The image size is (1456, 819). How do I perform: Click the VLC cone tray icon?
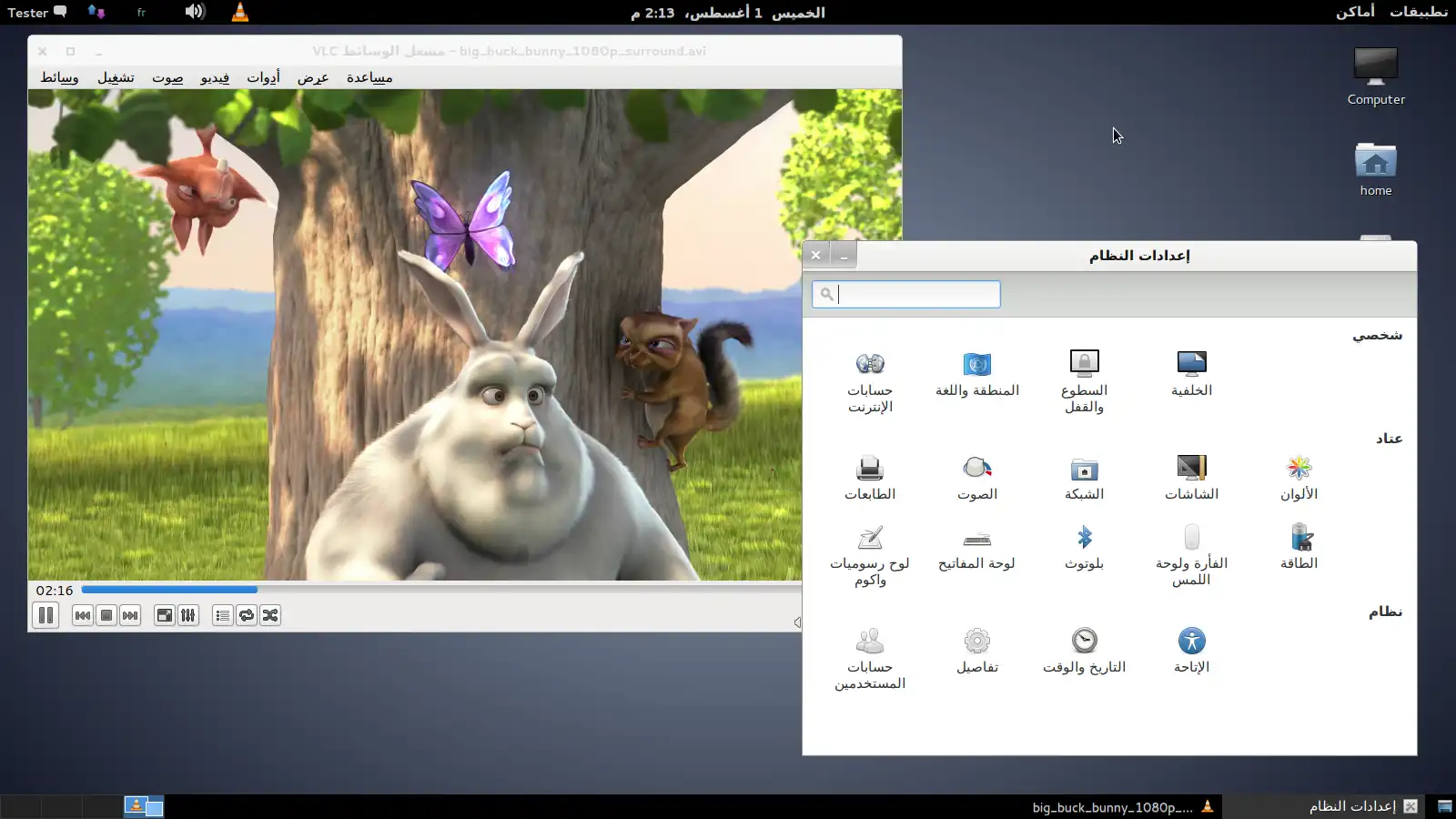(x=240, y=12)
